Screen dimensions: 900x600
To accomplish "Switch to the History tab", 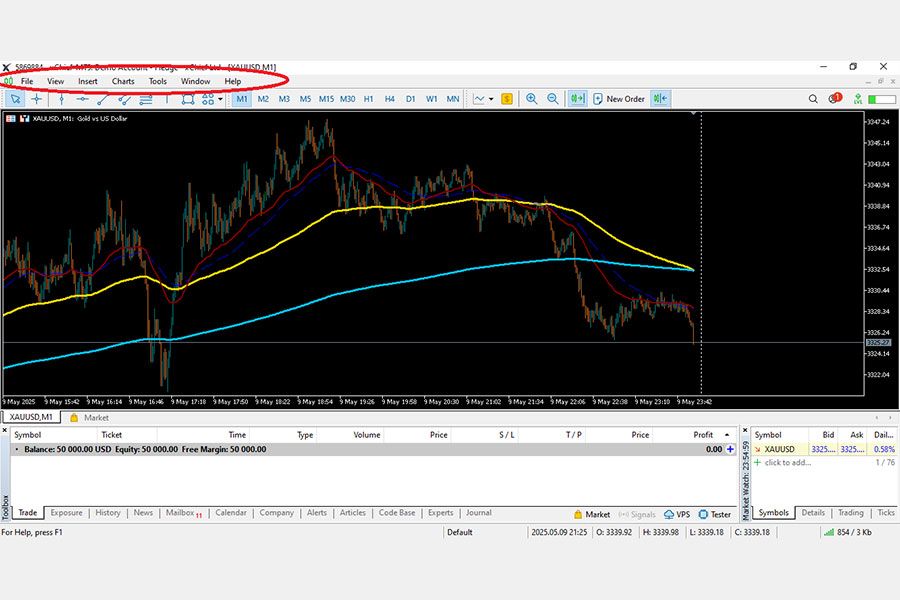I will (108, 513).
